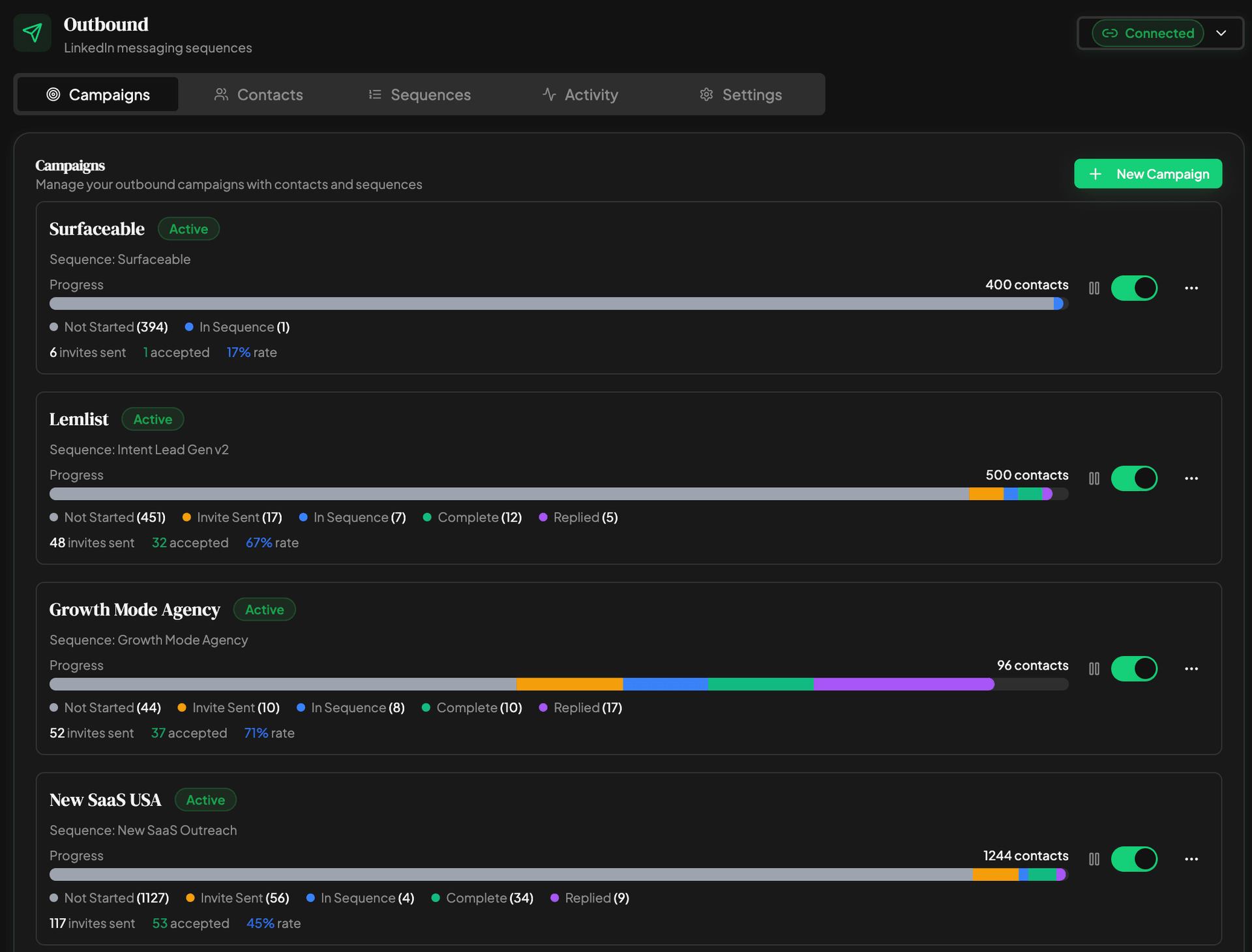This screenshot has width=1252, height=952.
Task: Turn off the Lemlist campaign toggle
Action: point(1134,478)
